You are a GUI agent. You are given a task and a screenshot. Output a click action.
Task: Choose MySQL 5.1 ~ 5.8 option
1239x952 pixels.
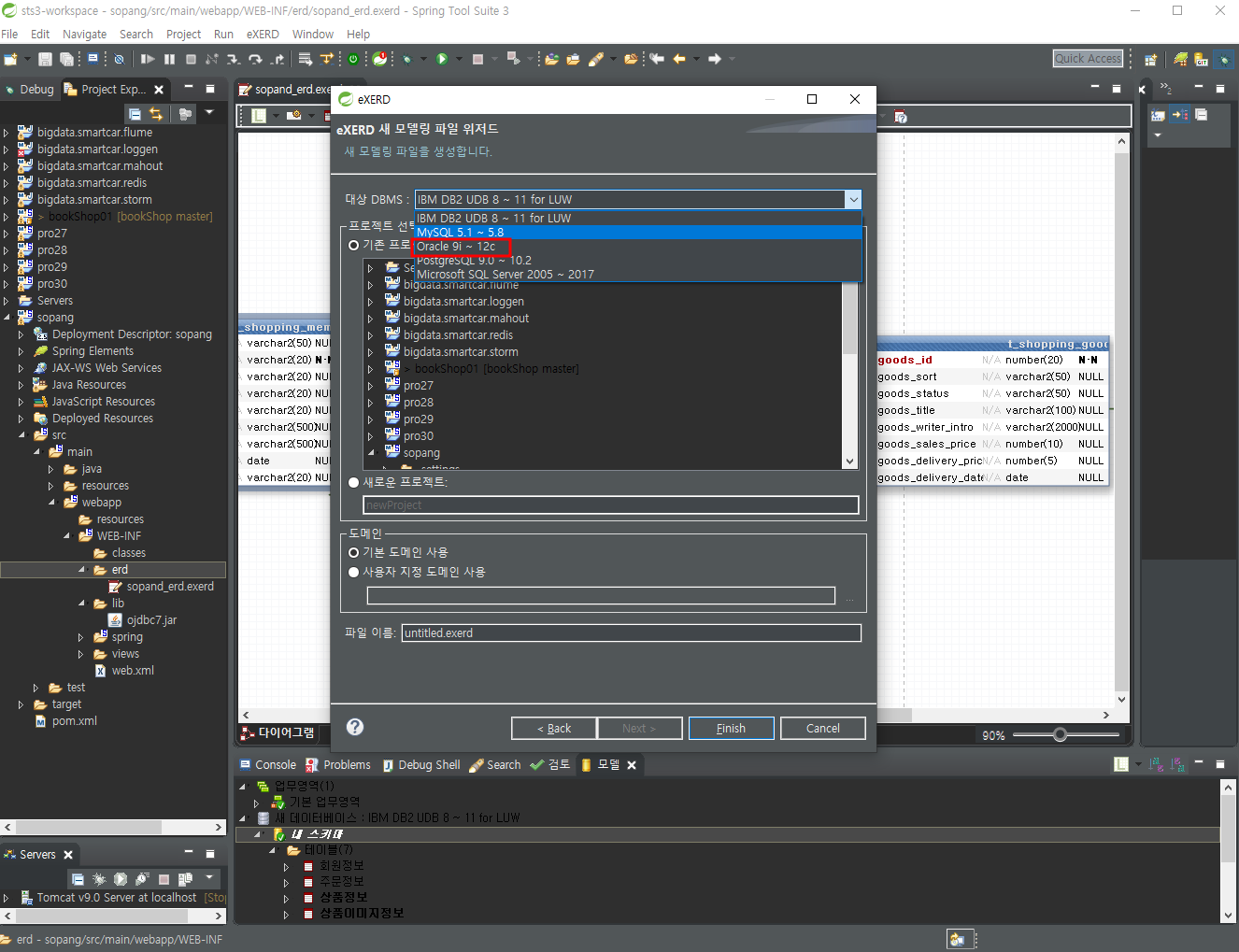click(x=638, y=233)
